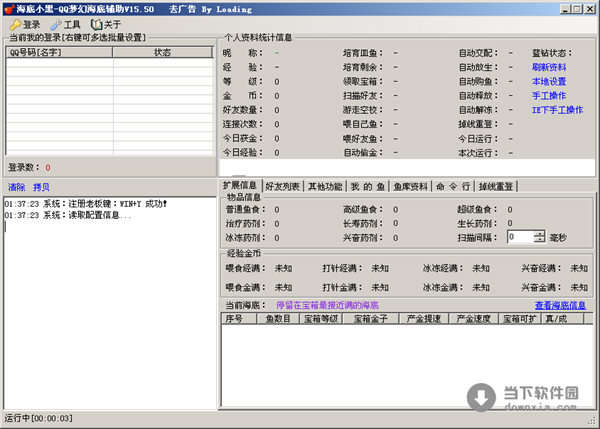The image size is (600, 429).
Task: Click the IE下手工操作 link
Action: [556, 110]
